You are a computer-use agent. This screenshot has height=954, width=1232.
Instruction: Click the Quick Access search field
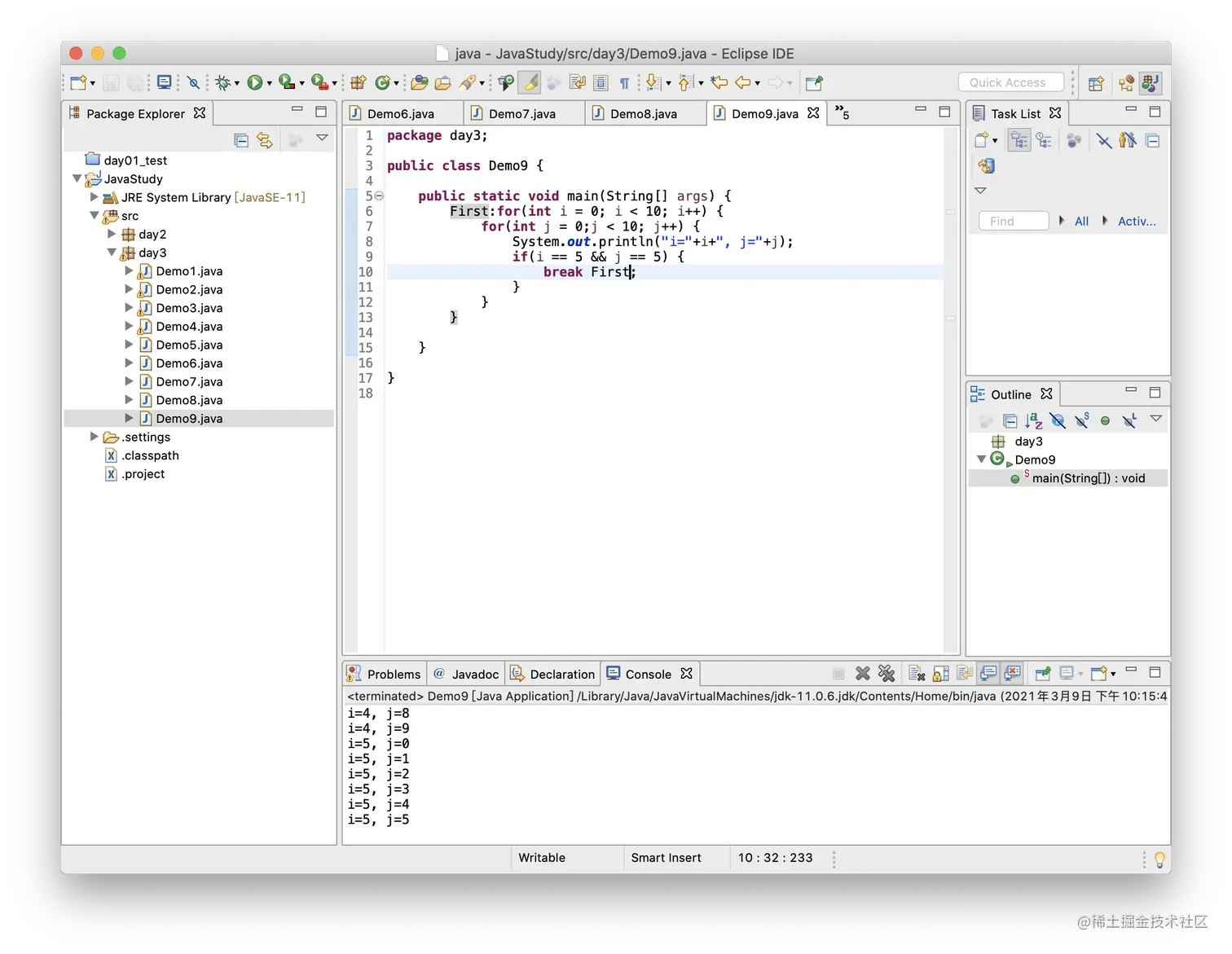click(x=1010, y=82)
